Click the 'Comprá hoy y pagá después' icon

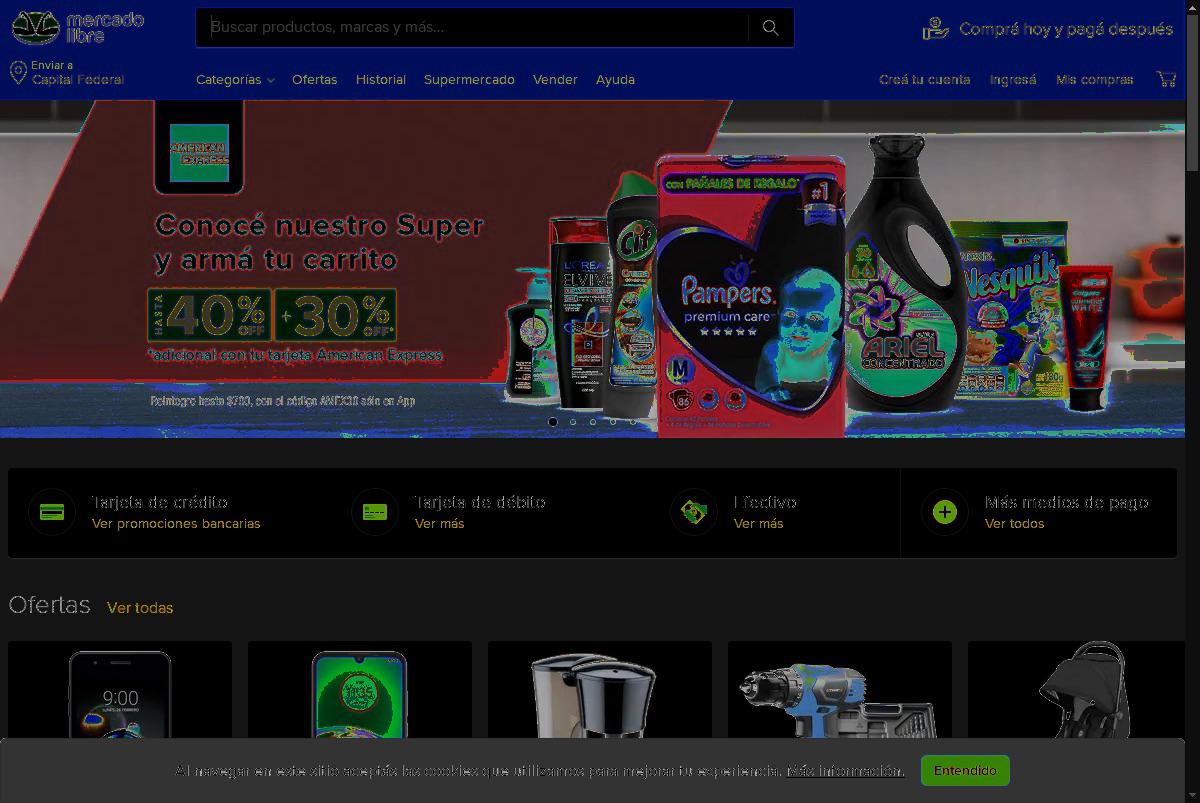coord(935,28)
